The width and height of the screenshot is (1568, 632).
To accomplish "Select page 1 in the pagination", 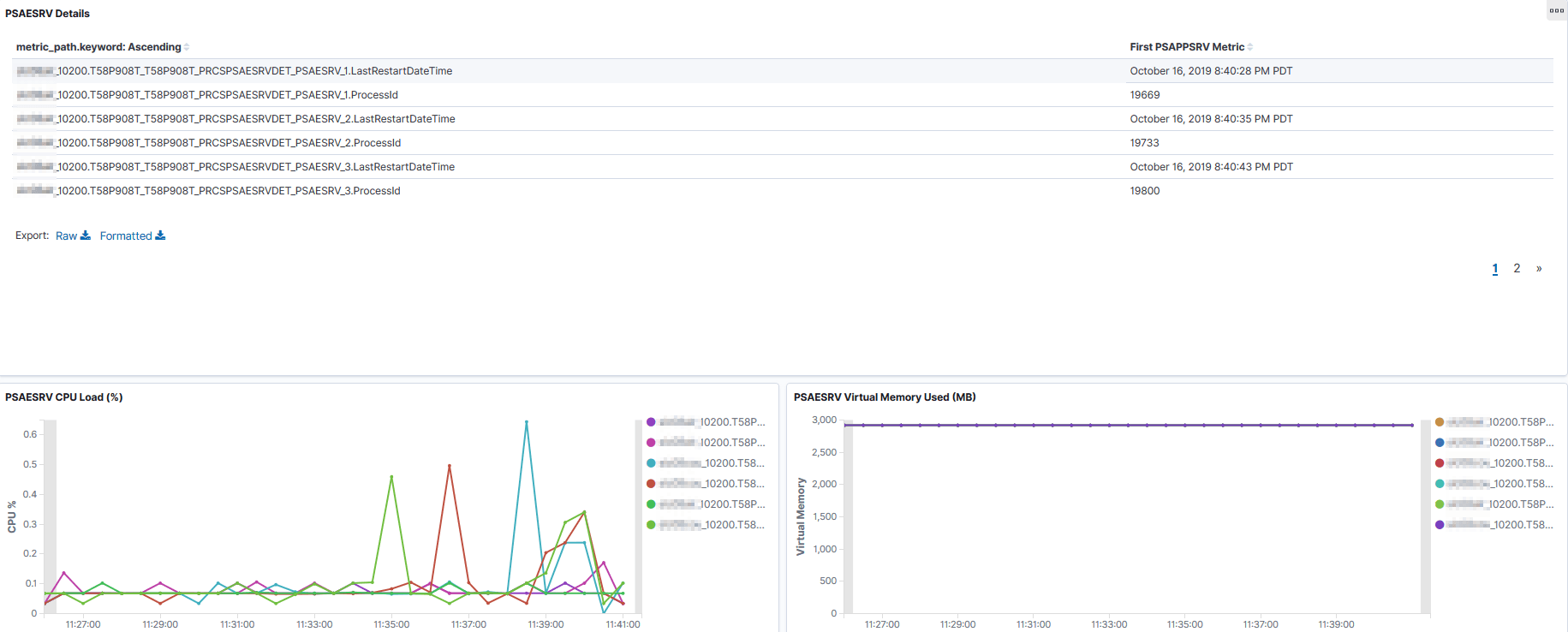I will [x=1495, y=269].
